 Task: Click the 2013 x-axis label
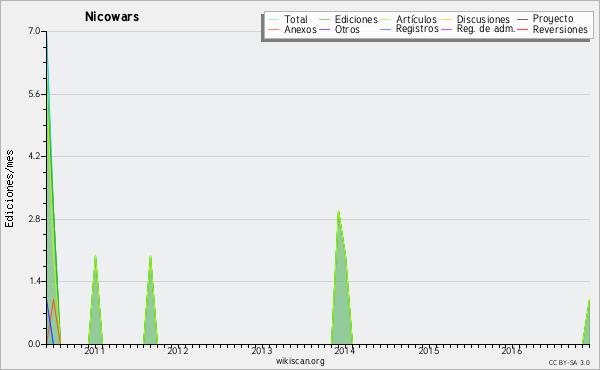[261, 350]
